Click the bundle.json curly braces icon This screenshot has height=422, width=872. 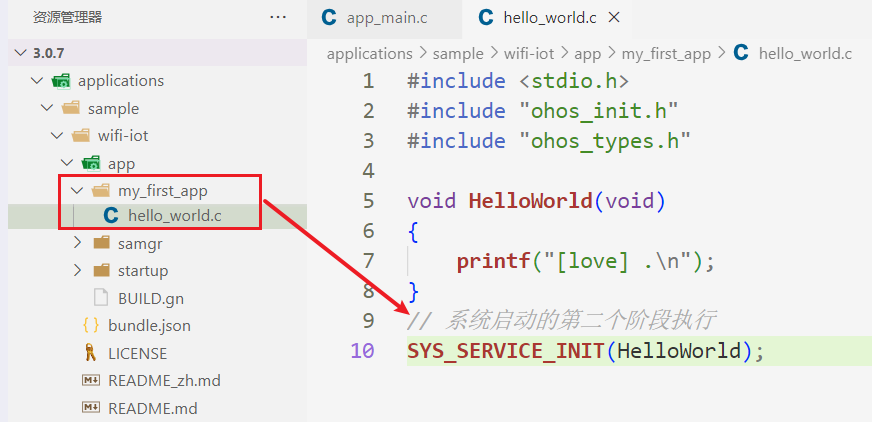90,325
